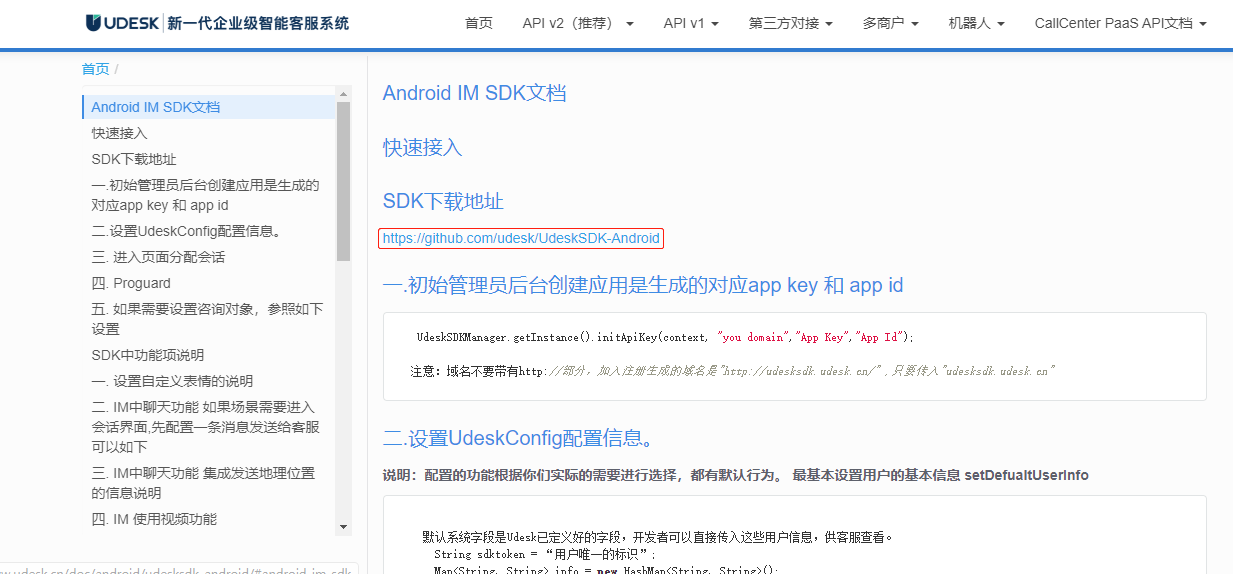Click heading 一.初始管理员后台创建应用 in content
The image size is (1233, 574).
643,285
